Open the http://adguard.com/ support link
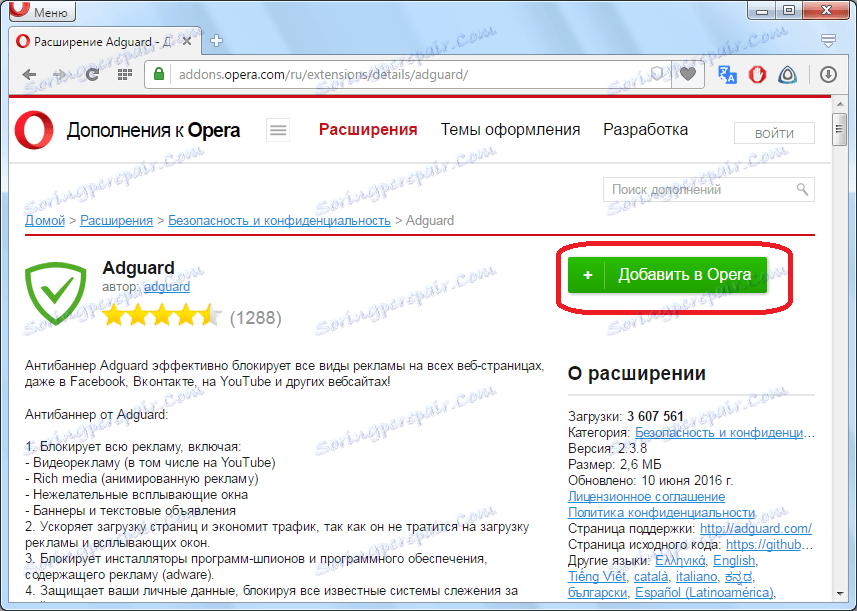Screen dimensions: 857x611 [756, 528]
